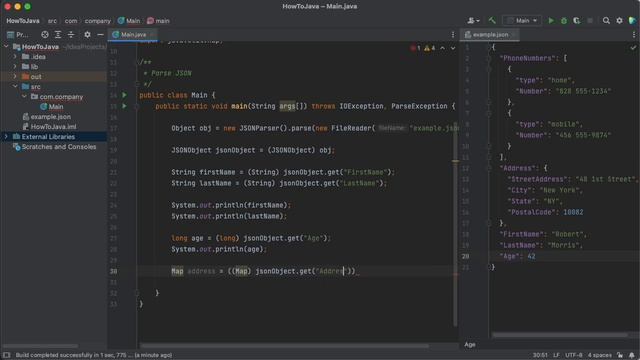The image size is (640, 360).
Task: Run Main with coverage
Action: 577,20
